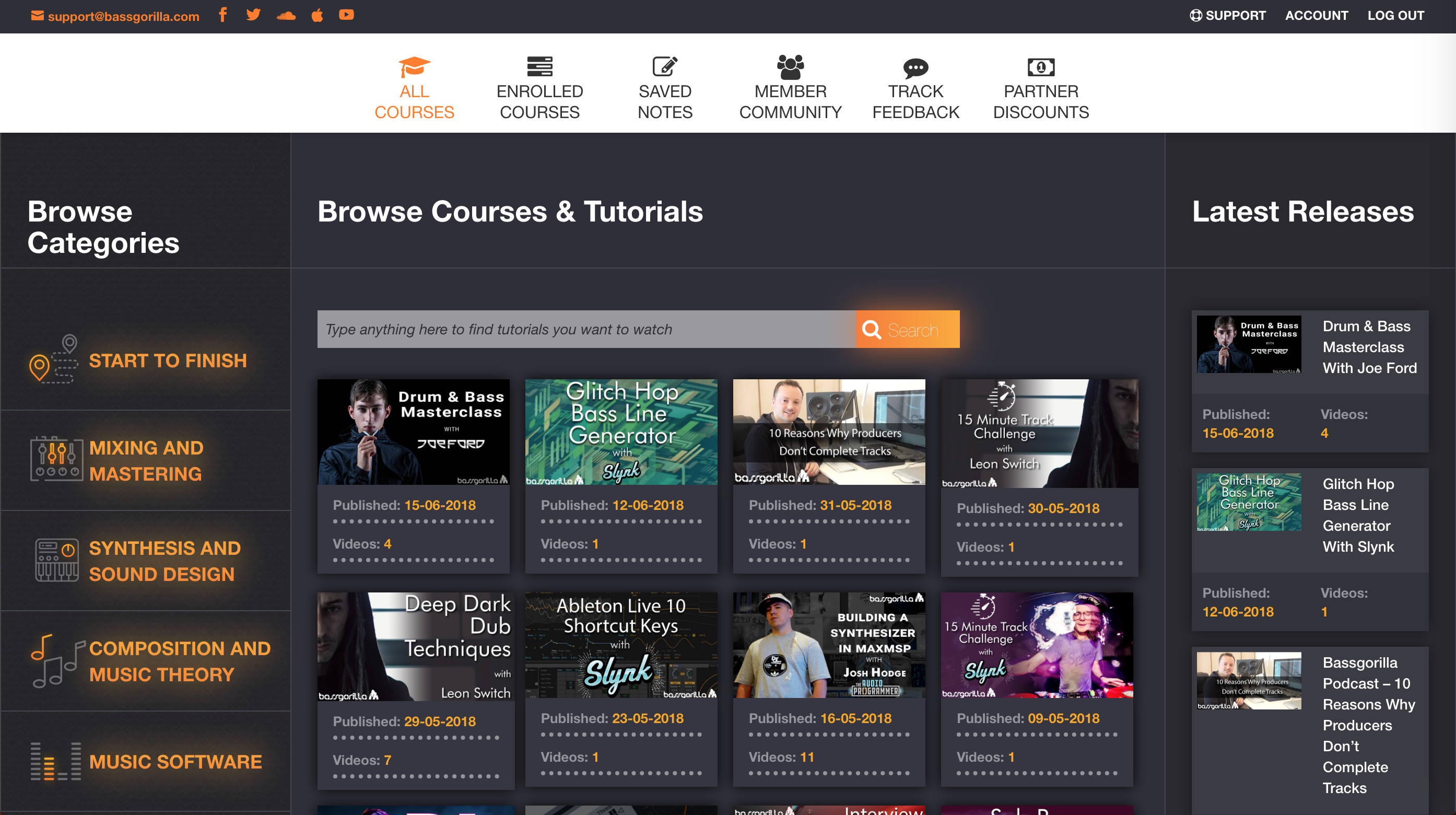Open Saved Notes tab

pyautogui.click(x=665, y=88)
